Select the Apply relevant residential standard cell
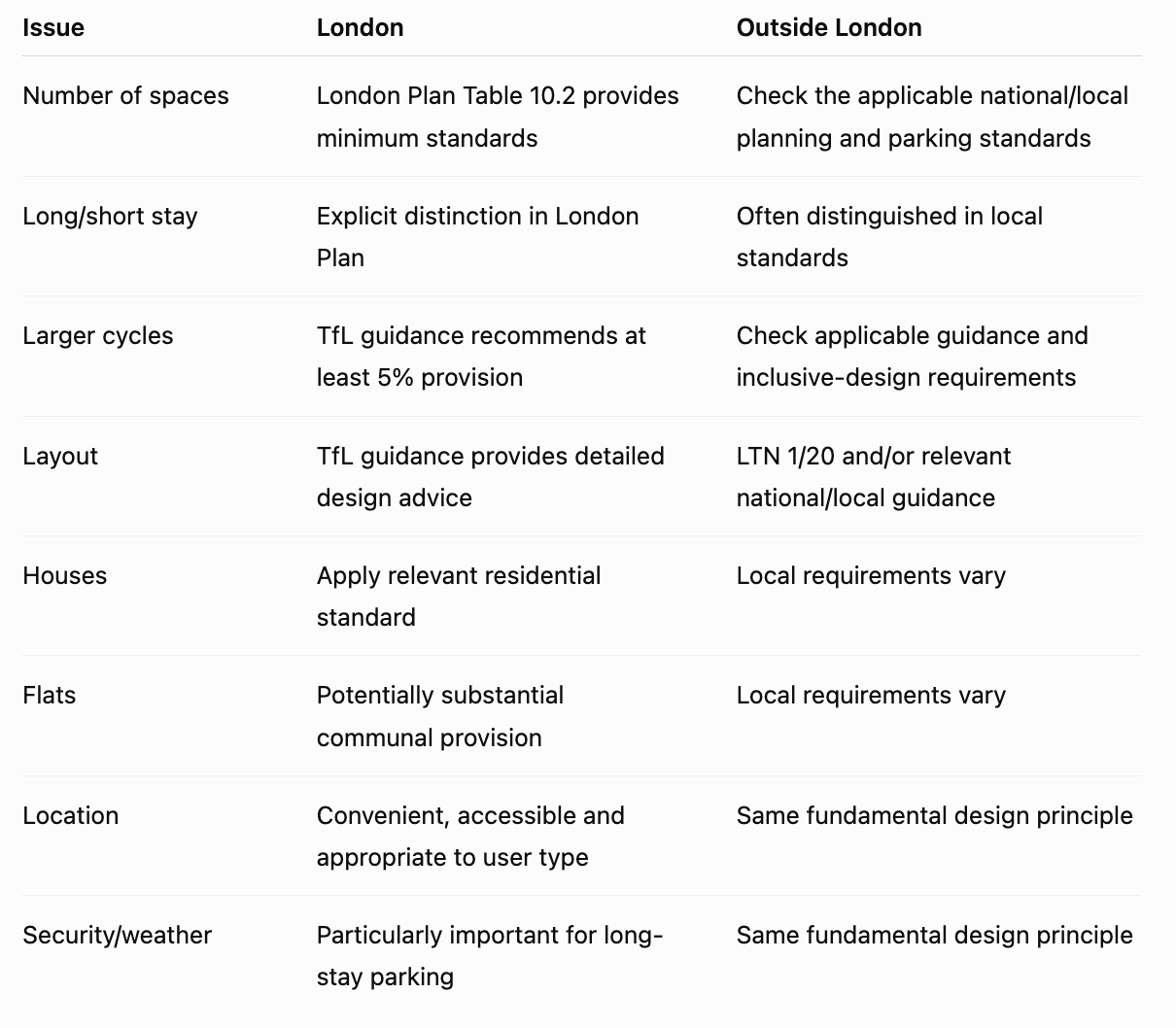The width and height of the screenshot is (1176, 1028). (x=459, y=596)
